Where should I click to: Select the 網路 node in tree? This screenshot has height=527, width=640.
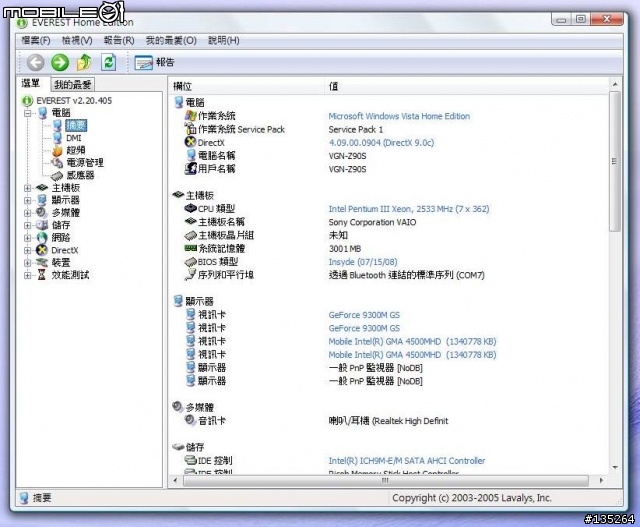point(61,238)
